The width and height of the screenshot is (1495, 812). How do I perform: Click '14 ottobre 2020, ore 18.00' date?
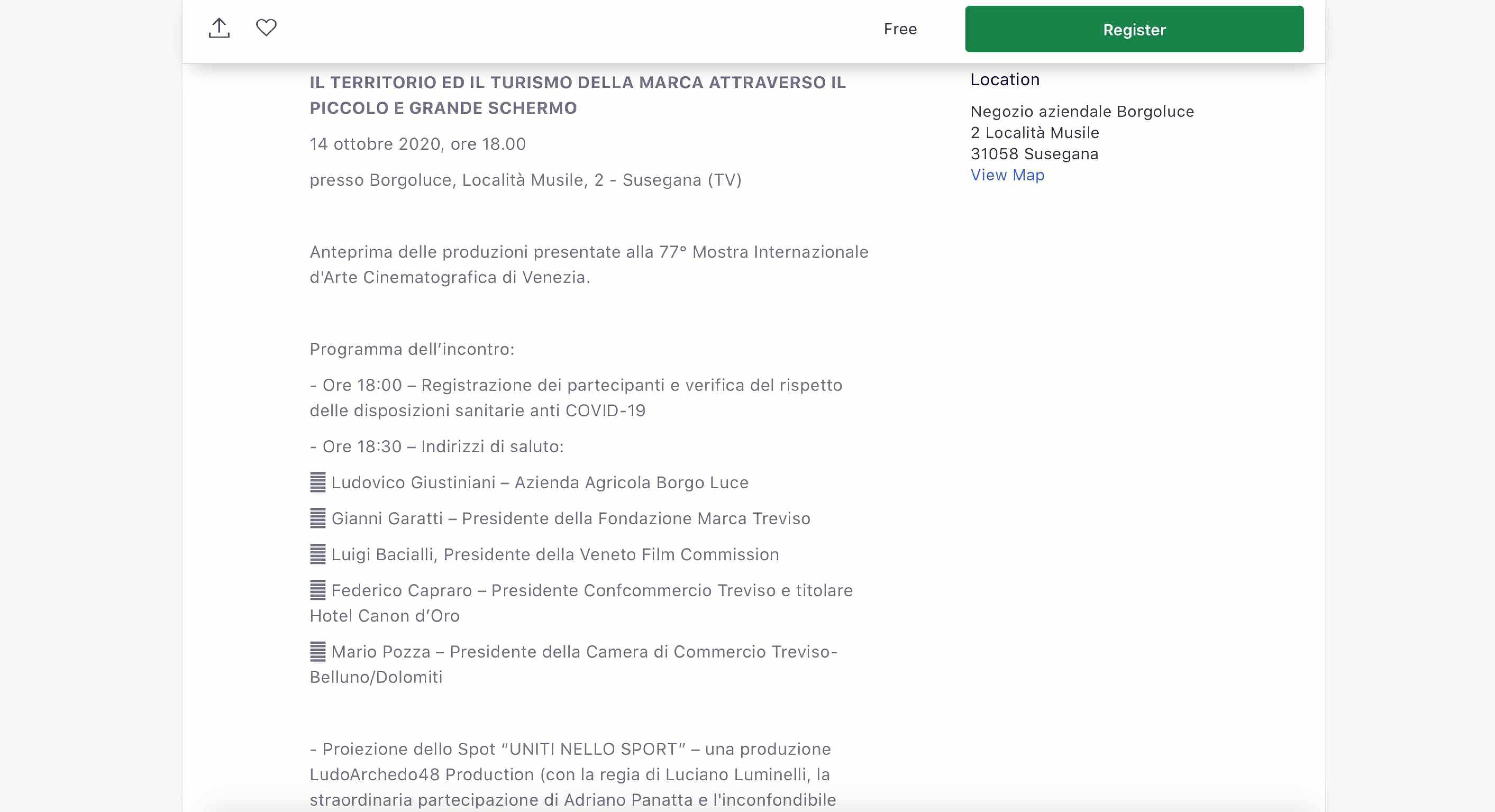(417, 144)
